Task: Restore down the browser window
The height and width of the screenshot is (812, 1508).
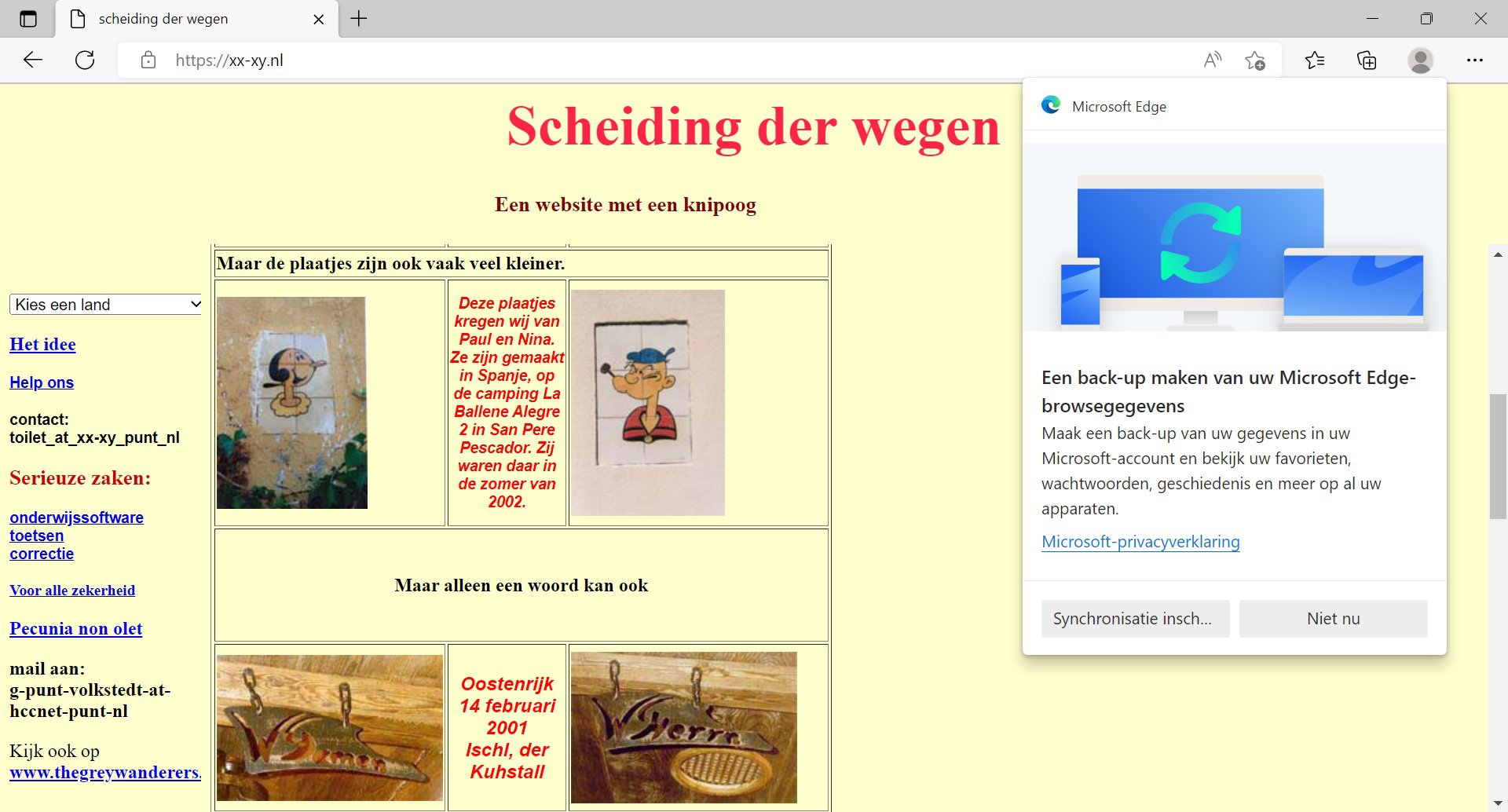Action: pyautogui.click(x=1426, y=19)
